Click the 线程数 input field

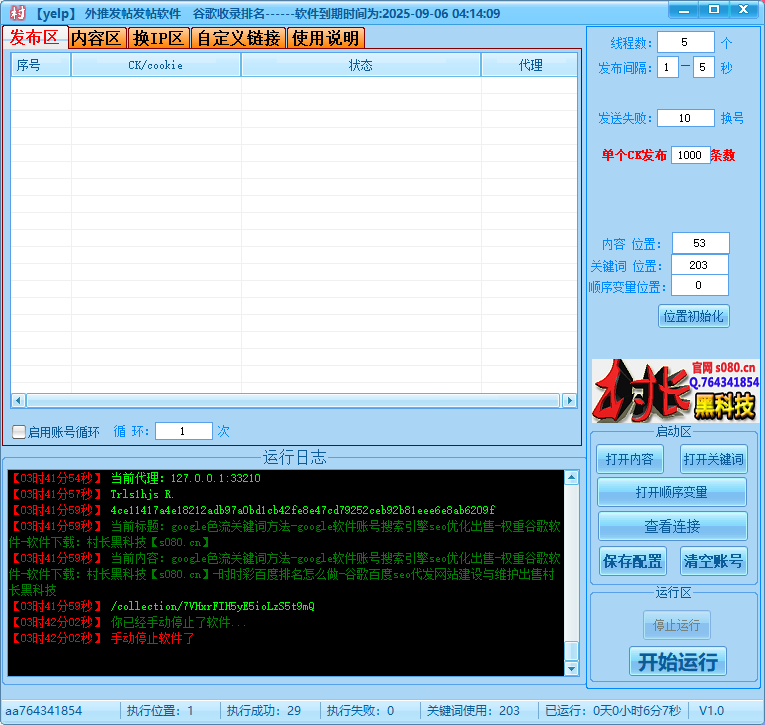tap(685, 42)
